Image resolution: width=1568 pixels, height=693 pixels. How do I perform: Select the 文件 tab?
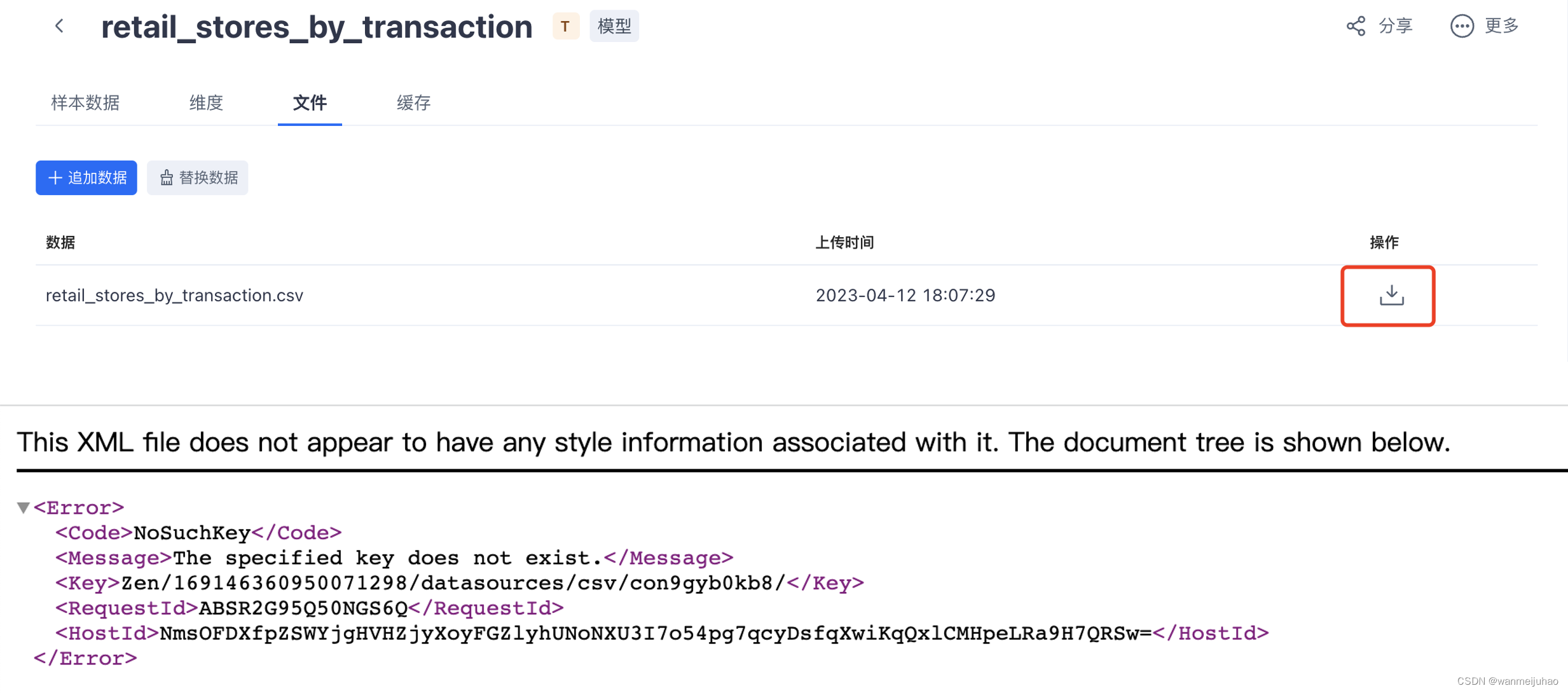click(x=310, y=102)
